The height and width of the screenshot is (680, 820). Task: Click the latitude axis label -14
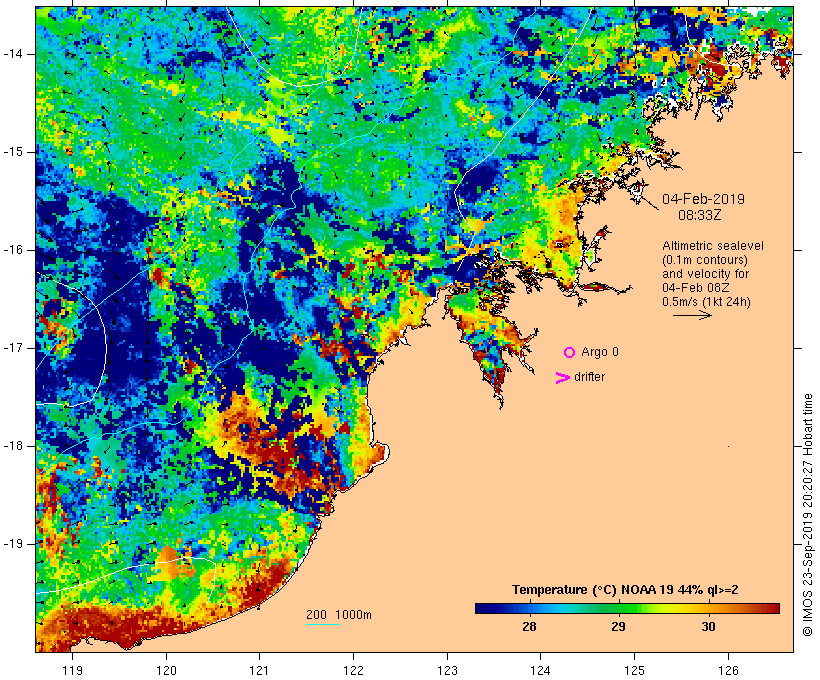pos(12,54)
